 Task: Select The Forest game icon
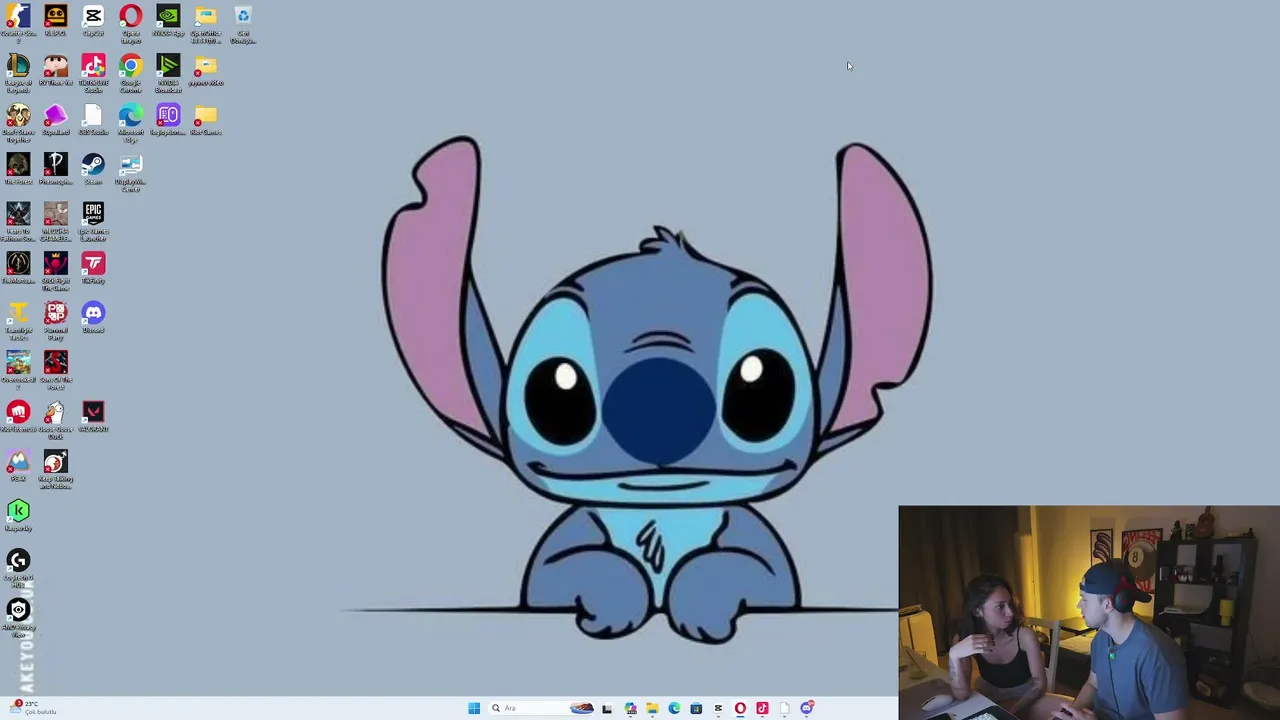click(18, 170)
